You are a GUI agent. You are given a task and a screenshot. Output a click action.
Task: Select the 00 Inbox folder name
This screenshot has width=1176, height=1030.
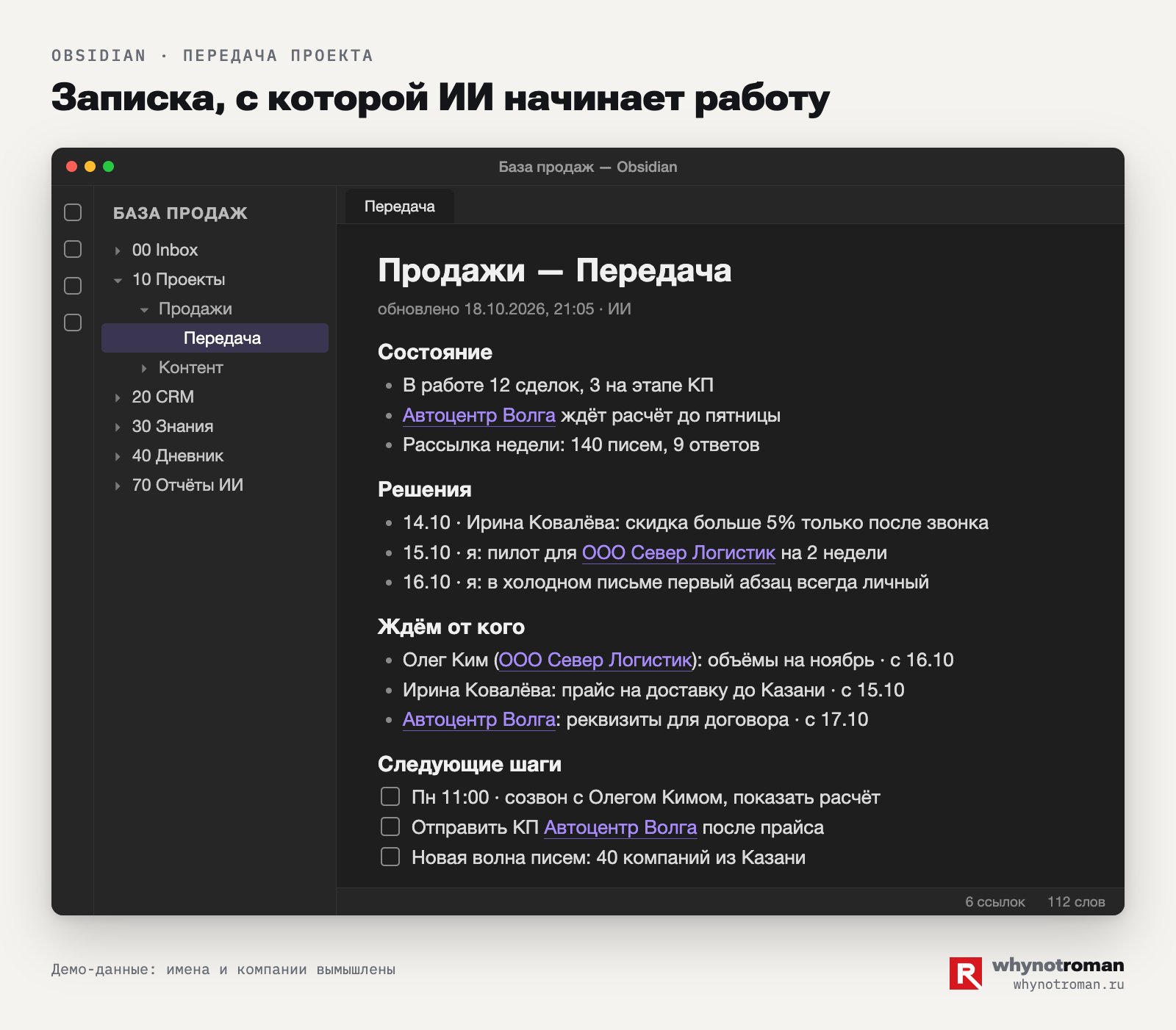(x=165, y=250)
